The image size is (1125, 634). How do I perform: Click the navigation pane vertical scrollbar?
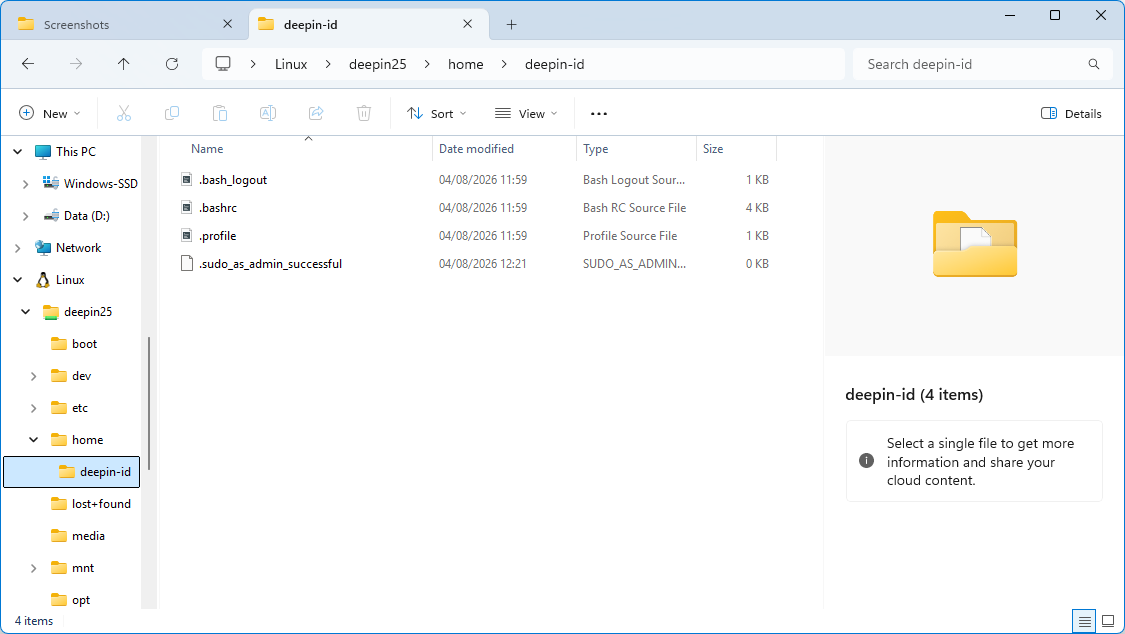(149, 403)
